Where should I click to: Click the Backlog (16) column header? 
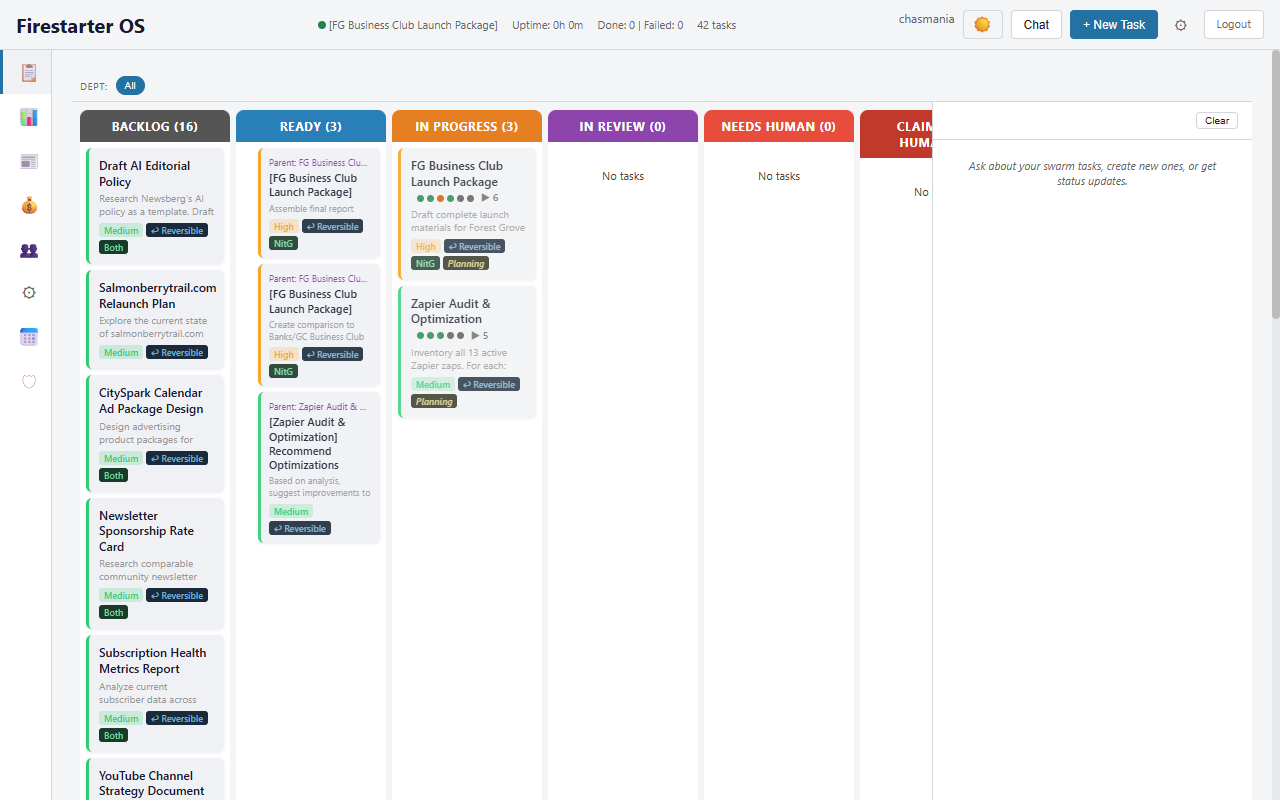(155, 126)
